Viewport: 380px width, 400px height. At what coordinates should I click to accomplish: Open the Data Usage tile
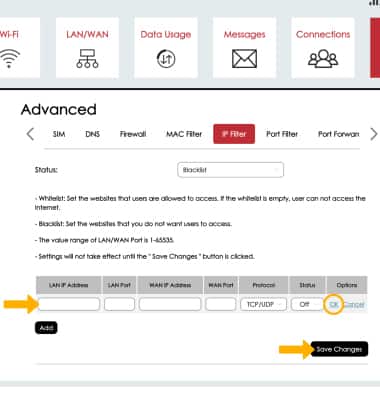point(166,48)
